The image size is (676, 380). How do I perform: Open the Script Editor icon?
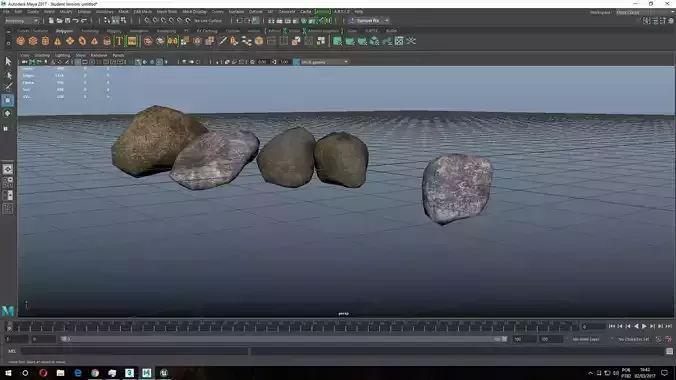(669, 352)
